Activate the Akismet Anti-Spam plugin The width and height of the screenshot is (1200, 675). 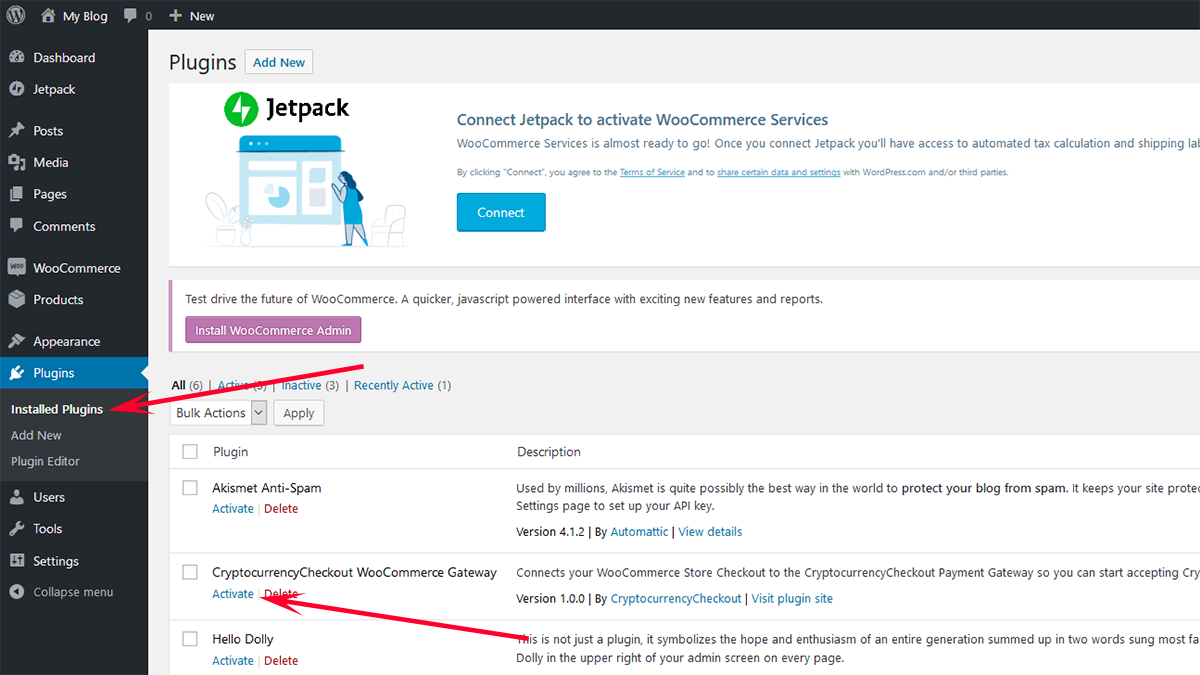coord(233,508)
